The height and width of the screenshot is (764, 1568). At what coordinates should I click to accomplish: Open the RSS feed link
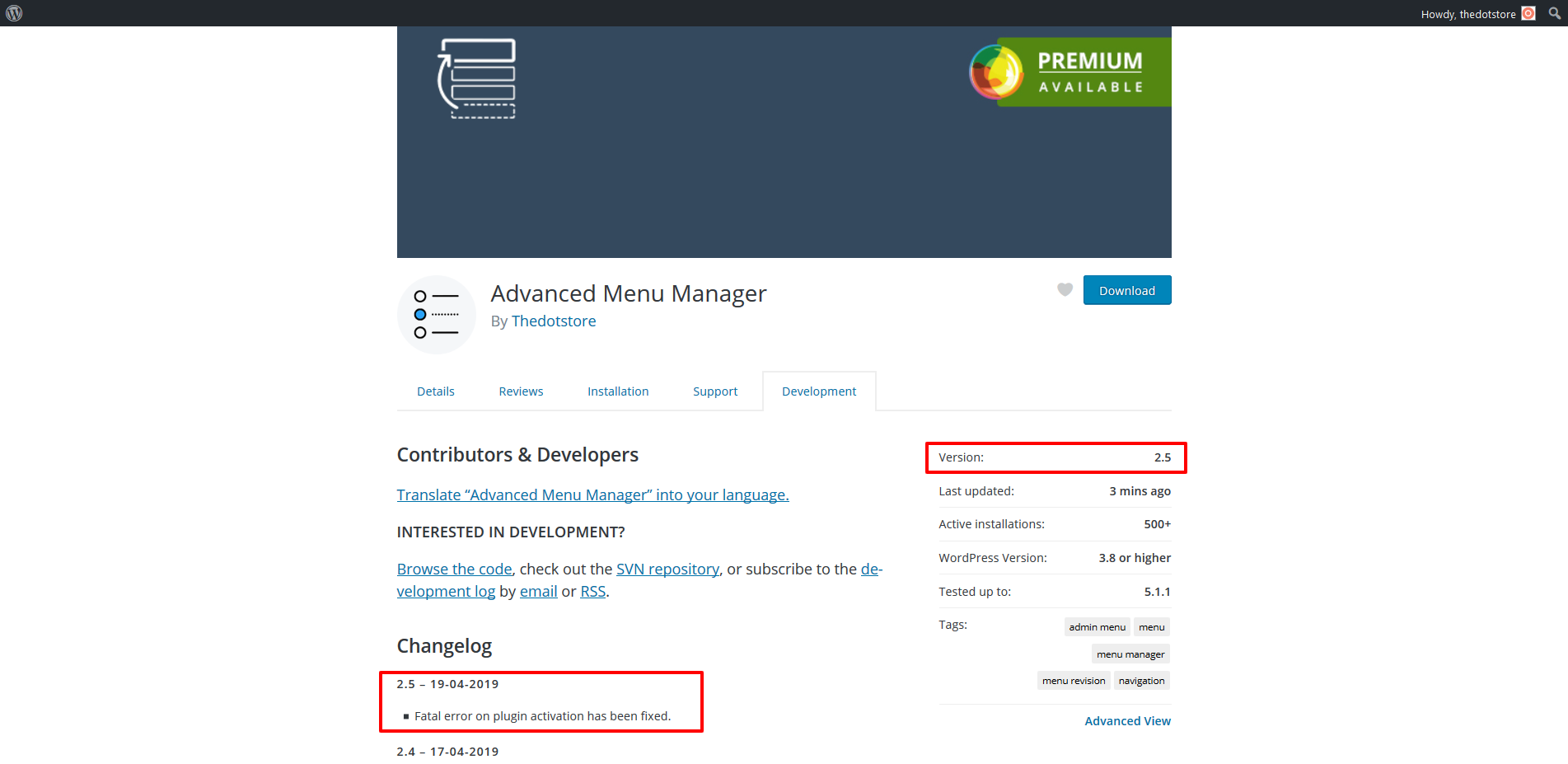pyautogui.click(x=593, y=591)
